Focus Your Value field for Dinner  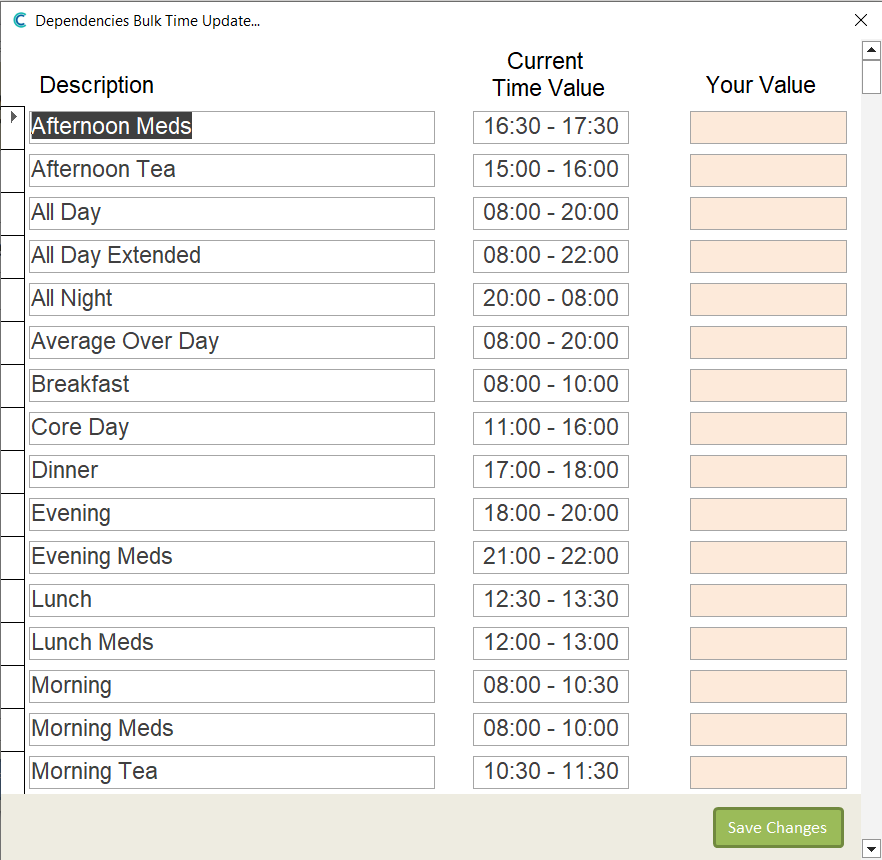pyautogui.click(x=767, y=471)
